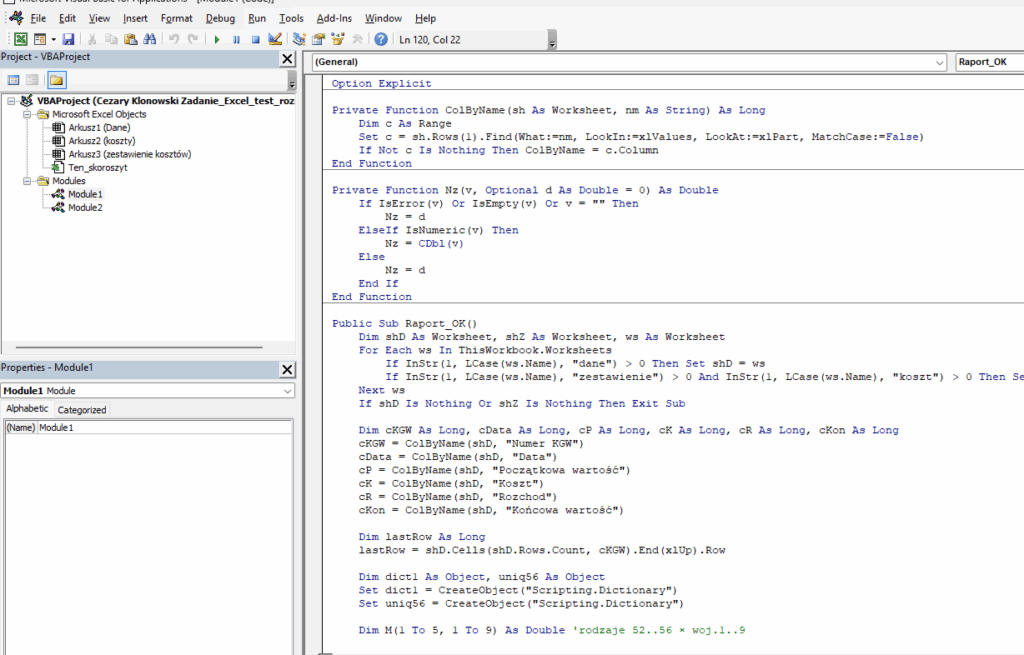Open the Window menu
This screenshot has width=1024, height=655.
pos(383,18)
